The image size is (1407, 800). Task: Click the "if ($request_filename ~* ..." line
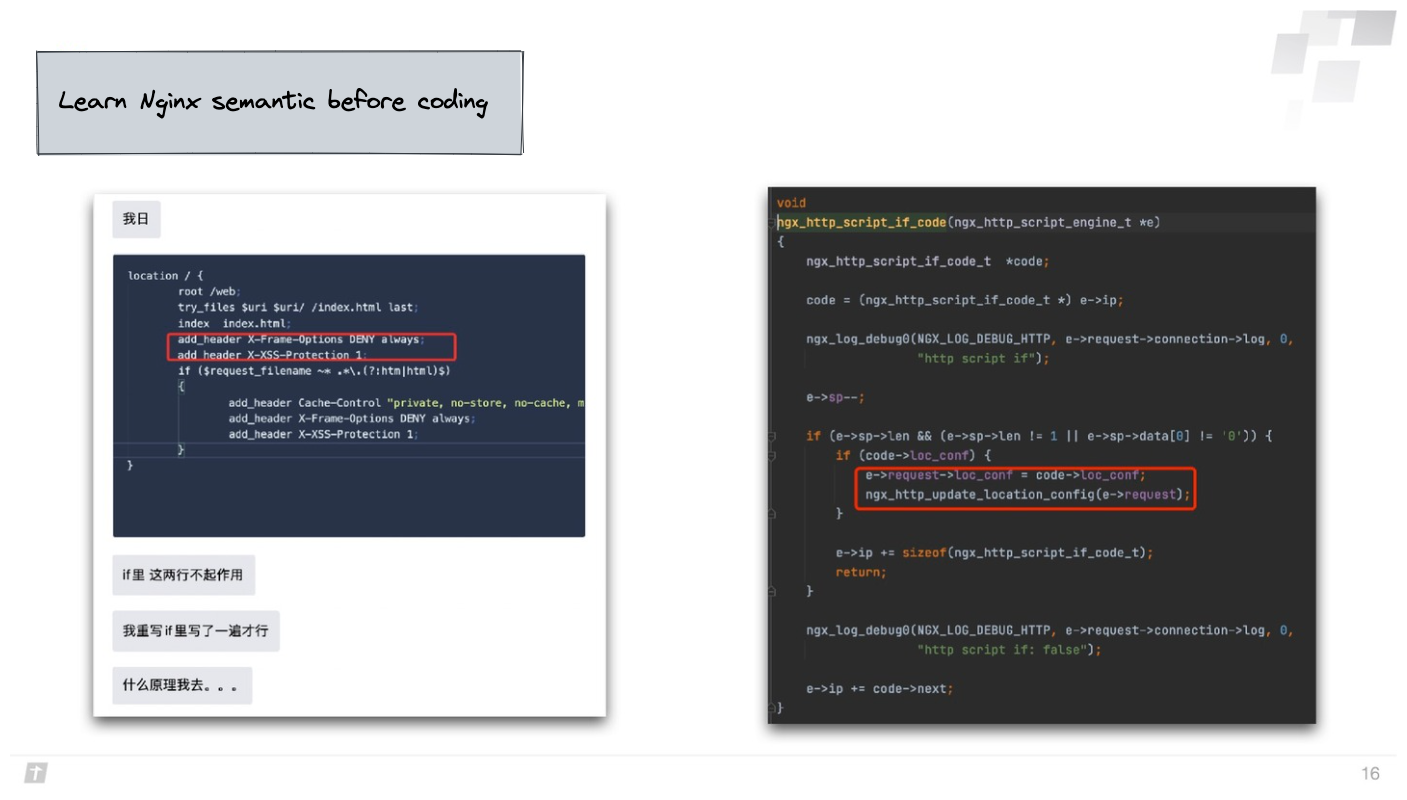tap(315, 371)
